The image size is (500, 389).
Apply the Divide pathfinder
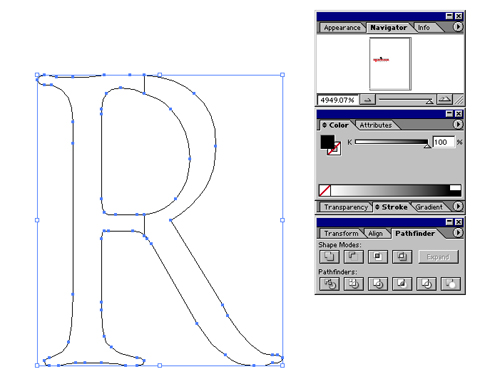pos(329,284)
